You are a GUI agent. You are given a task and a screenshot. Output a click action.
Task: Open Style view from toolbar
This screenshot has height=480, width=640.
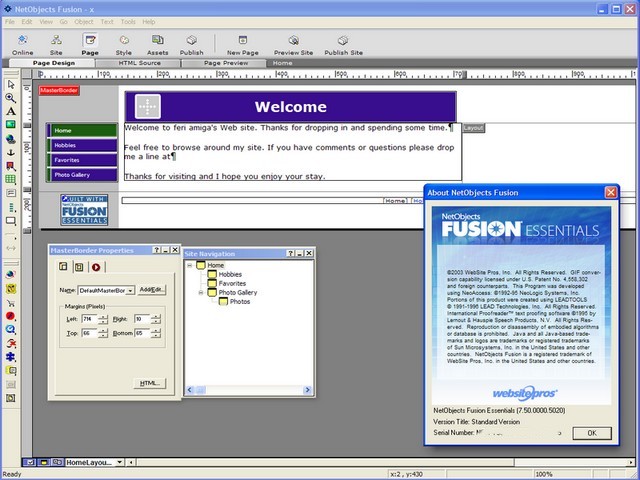(124, 44)
